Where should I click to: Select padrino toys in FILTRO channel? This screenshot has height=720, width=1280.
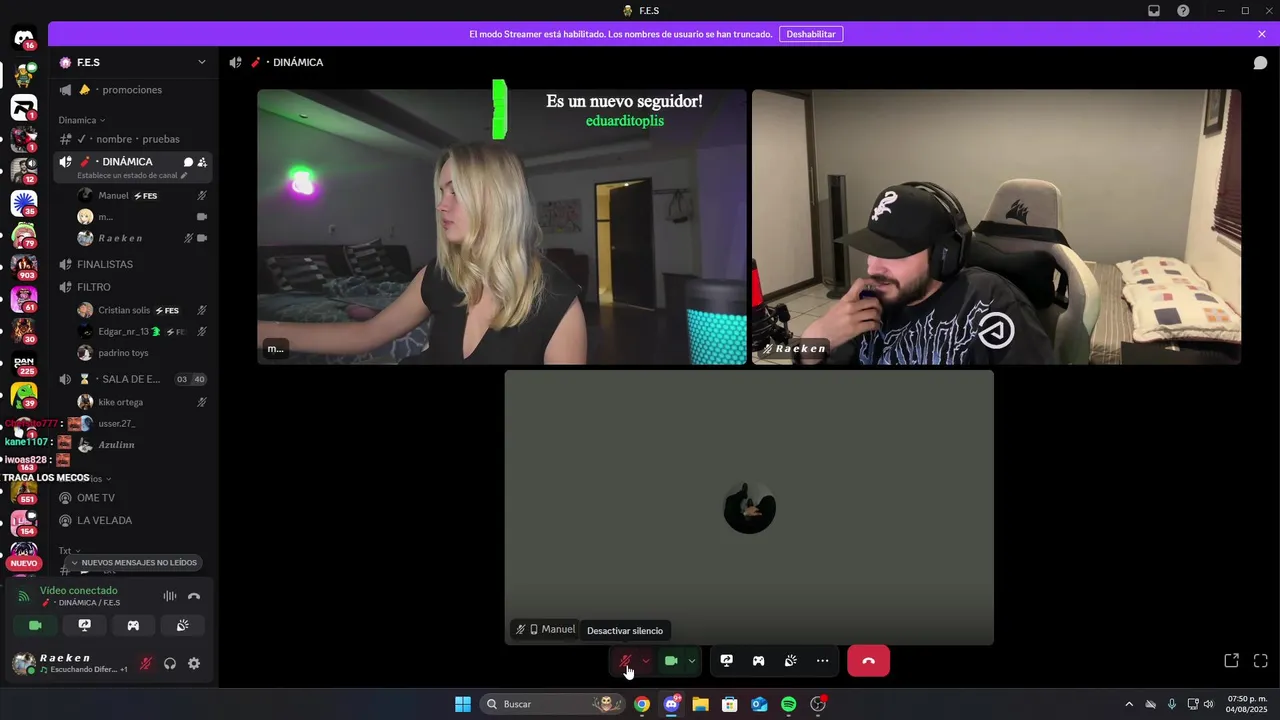[143, 353]
